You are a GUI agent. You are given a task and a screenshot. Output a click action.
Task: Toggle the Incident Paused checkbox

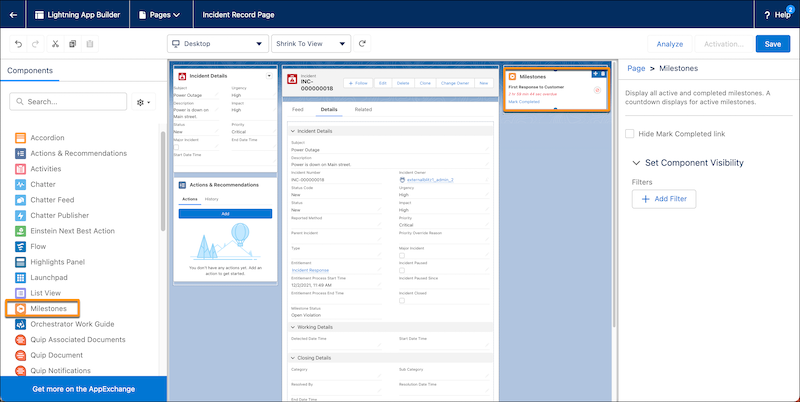402,270
